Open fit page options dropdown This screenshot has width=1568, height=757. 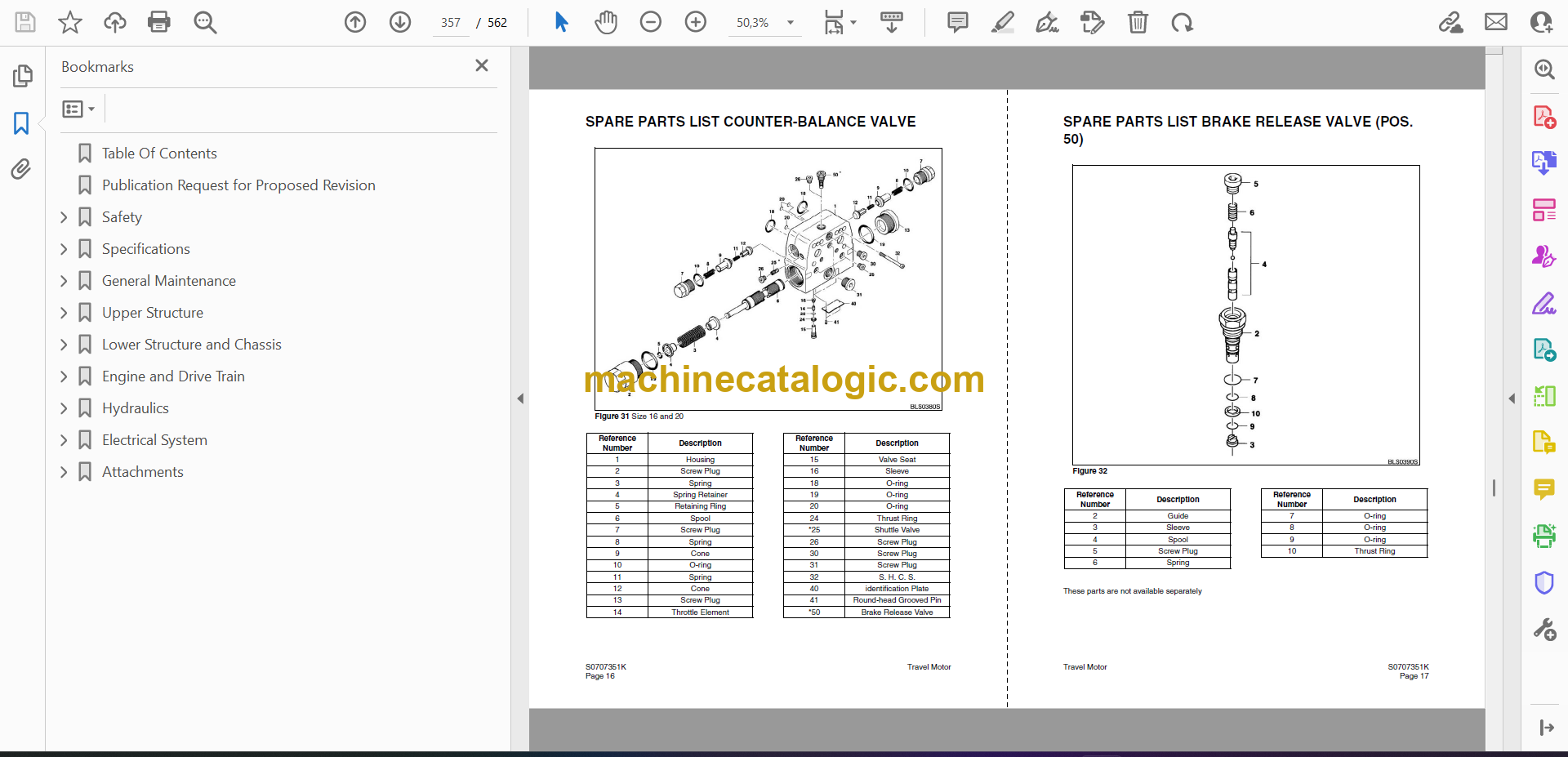coord(840,22)
